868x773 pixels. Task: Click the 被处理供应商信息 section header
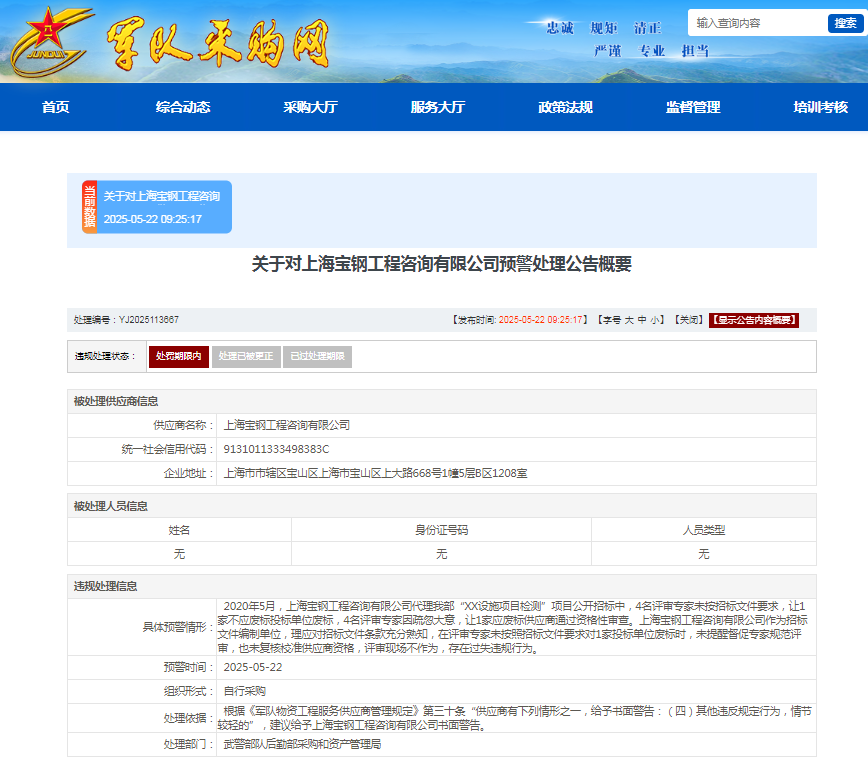442,401
